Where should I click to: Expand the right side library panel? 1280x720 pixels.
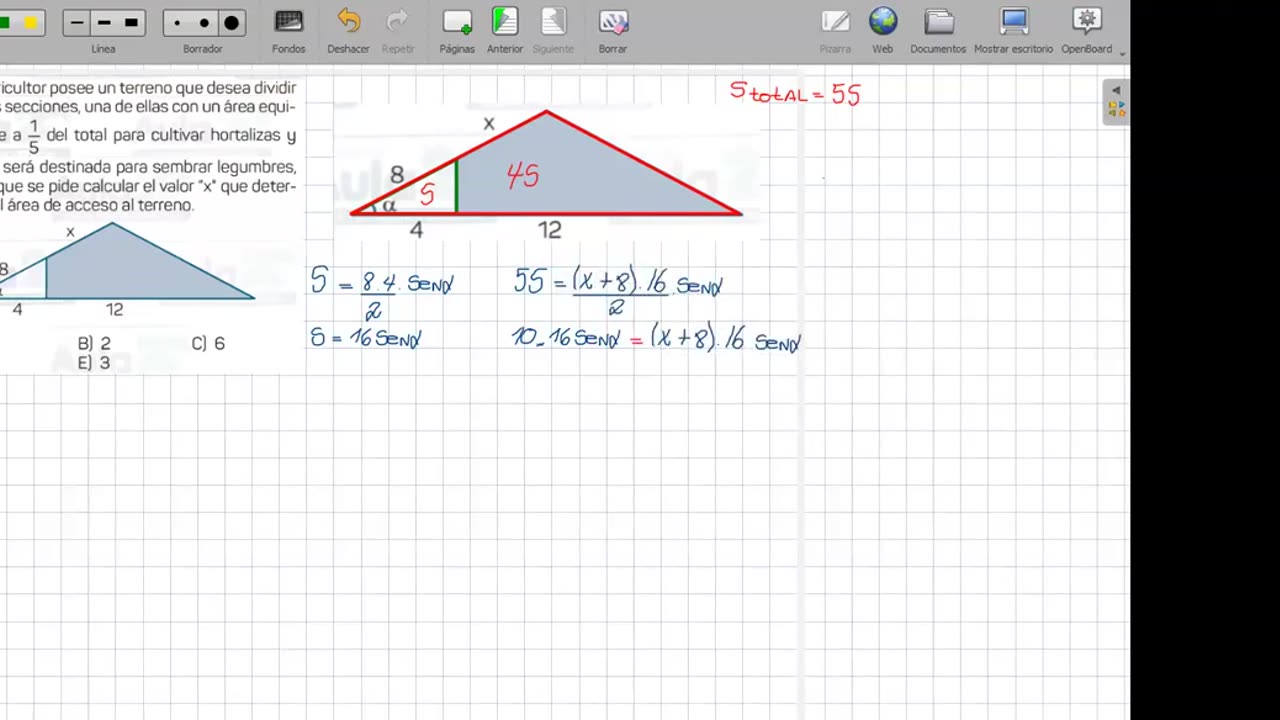point(1116,101)
